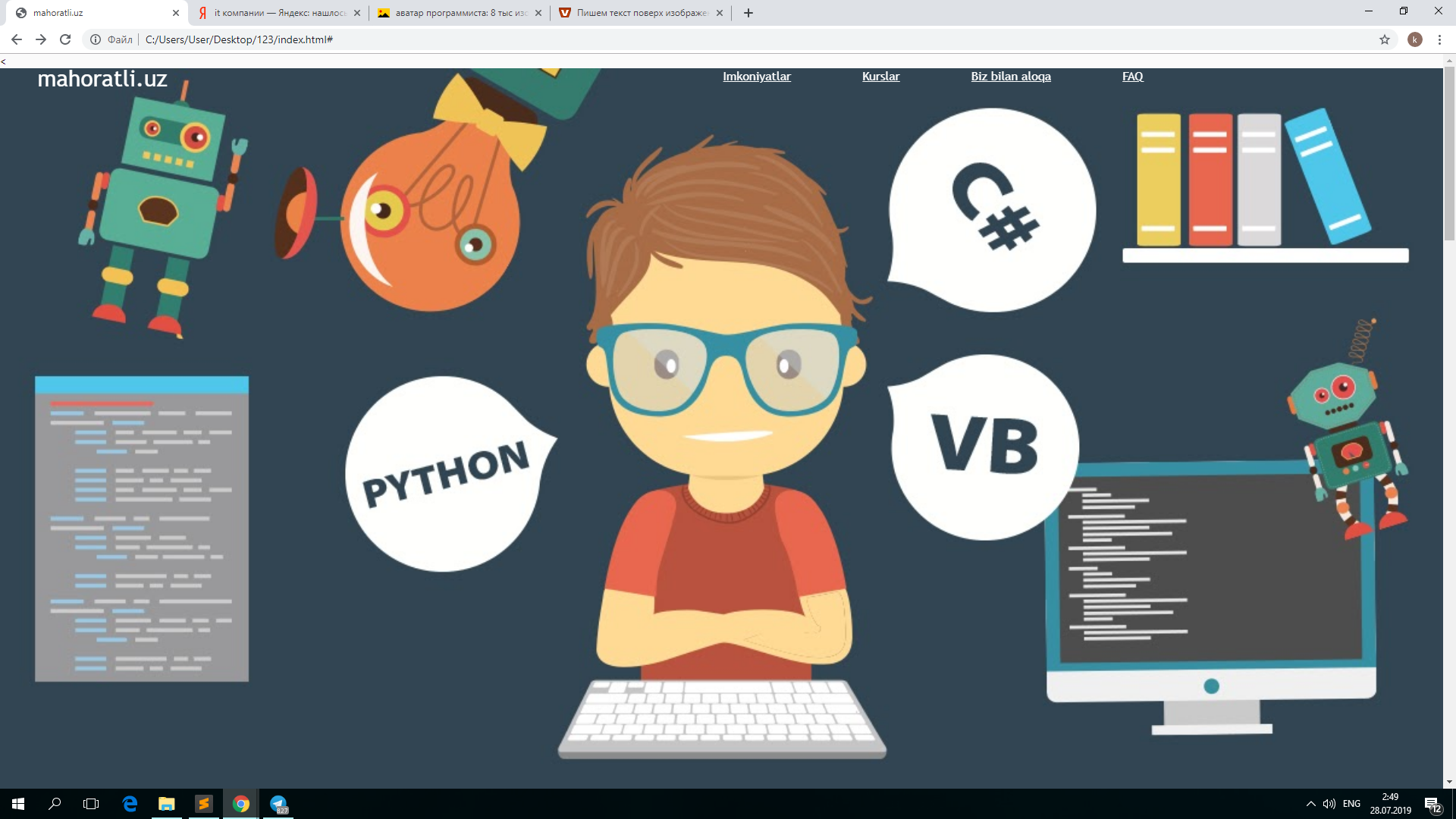The image size is (1456, 819).
Task: Bookmark this page with star icon
Action: [1385, 39]
